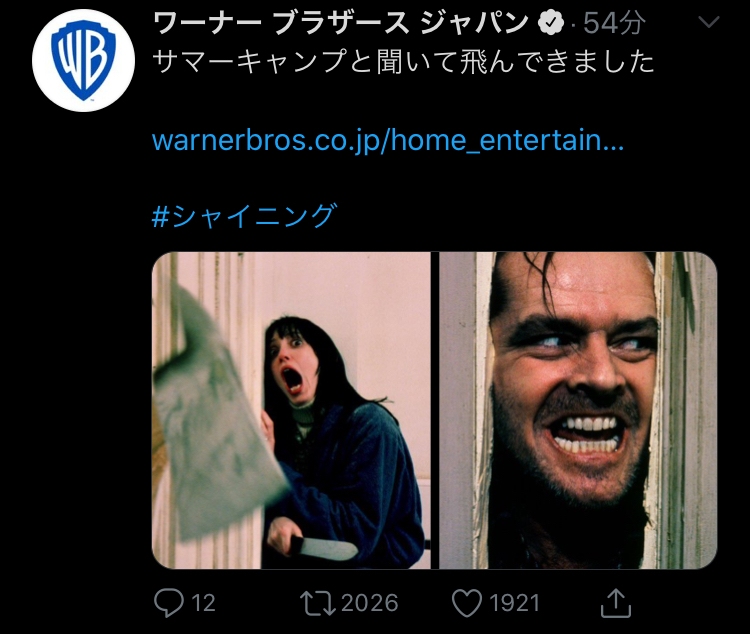750x634 pixels.
Task: View the left image of screaming woman
Action: tap(291, 410)
